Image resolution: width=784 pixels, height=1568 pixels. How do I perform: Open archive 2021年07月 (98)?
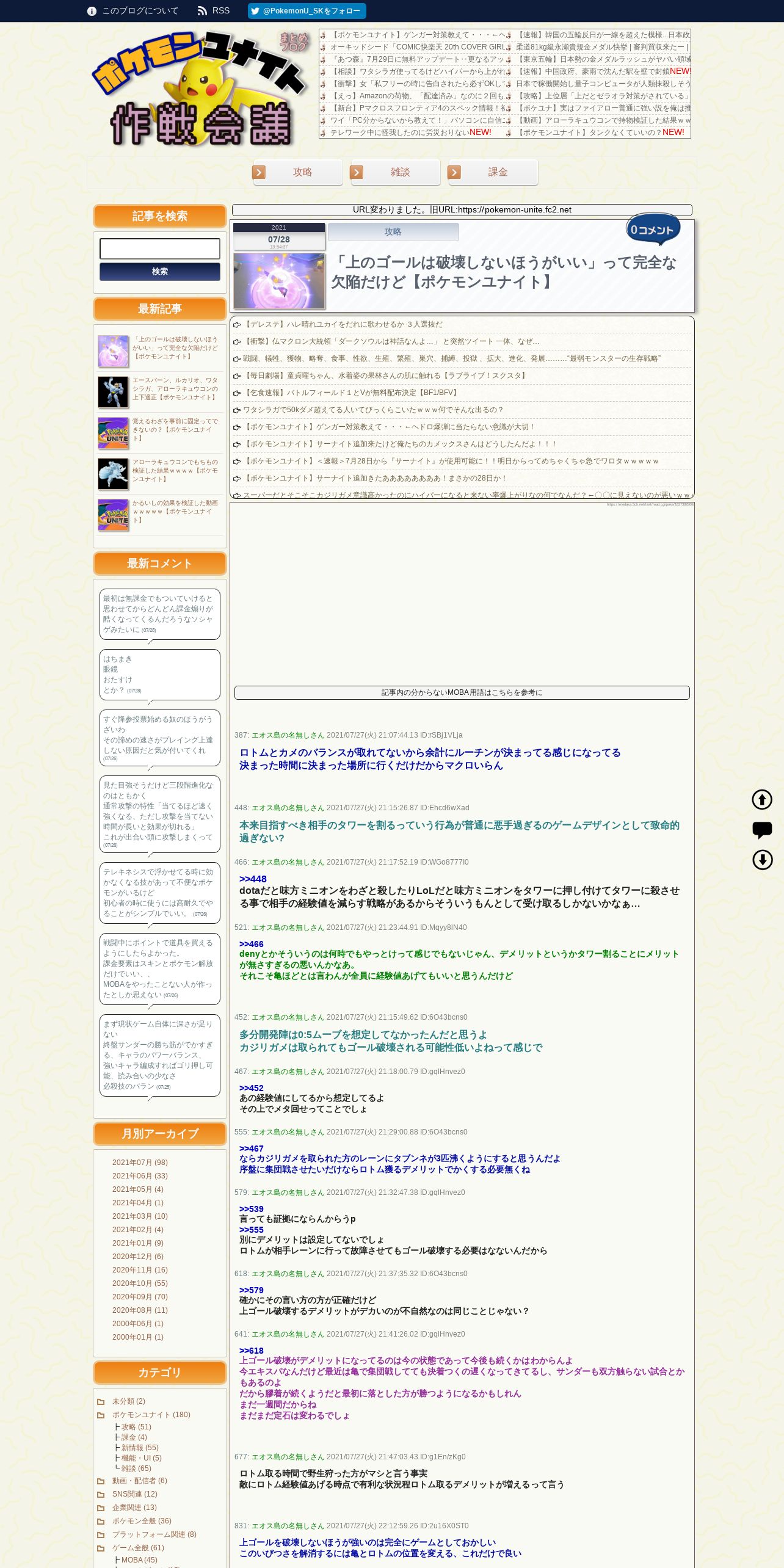[140, 1163]
